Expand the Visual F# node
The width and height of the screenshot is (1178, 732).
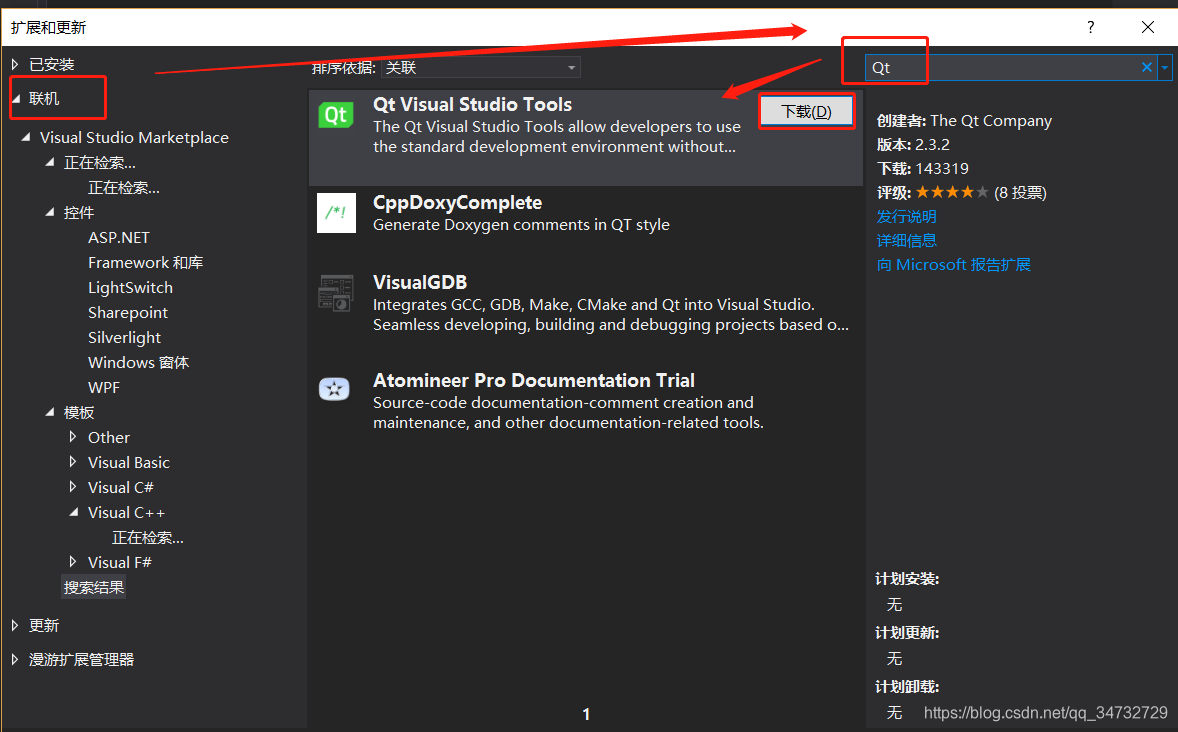tap(73, 561)
